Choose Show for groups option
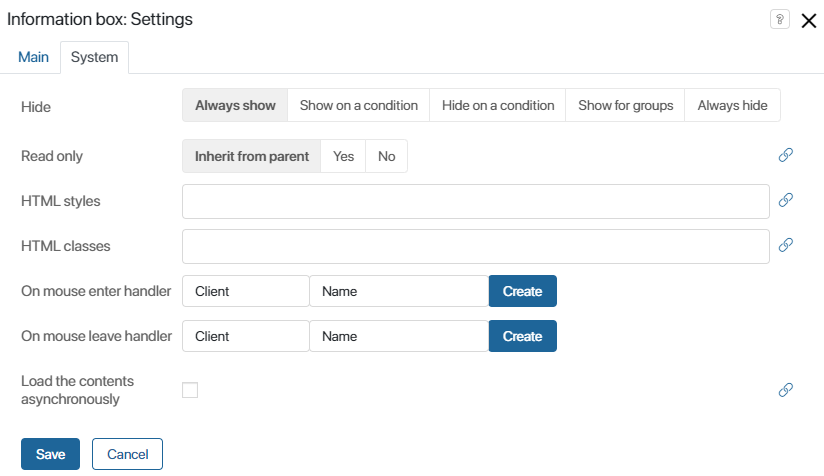 pyautogui.click(x=625, y=105)
